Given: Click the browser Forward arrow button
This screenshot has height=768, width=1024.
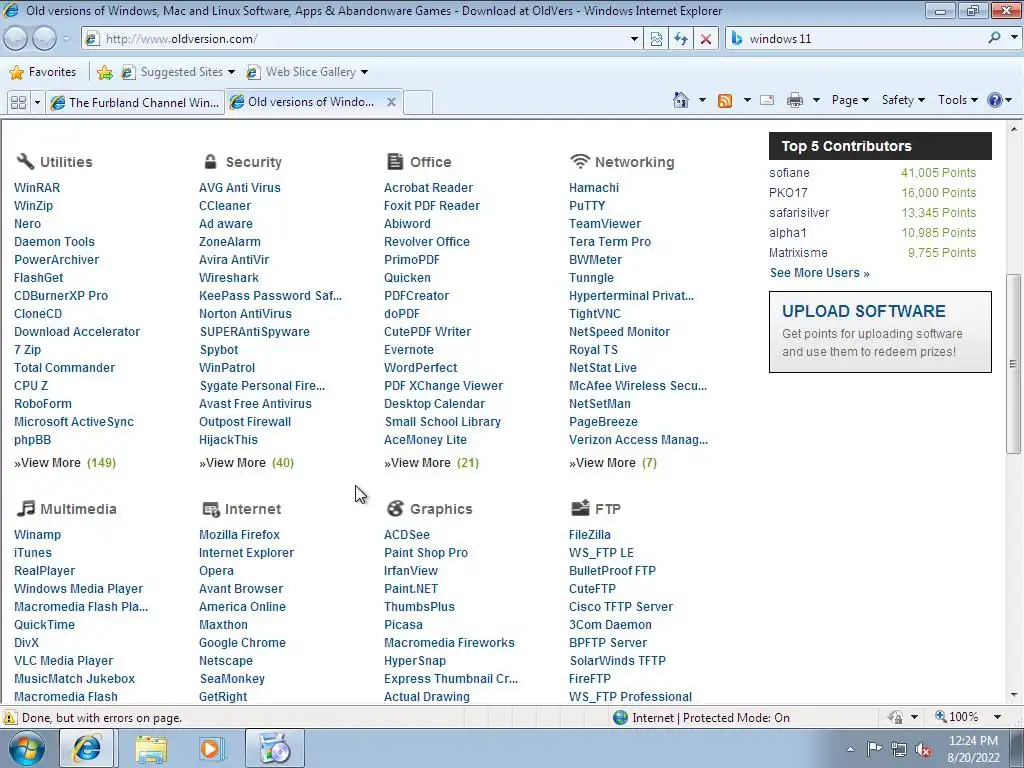Looking at the screenshot, I should pyautogui.click(x=44, y=39).
